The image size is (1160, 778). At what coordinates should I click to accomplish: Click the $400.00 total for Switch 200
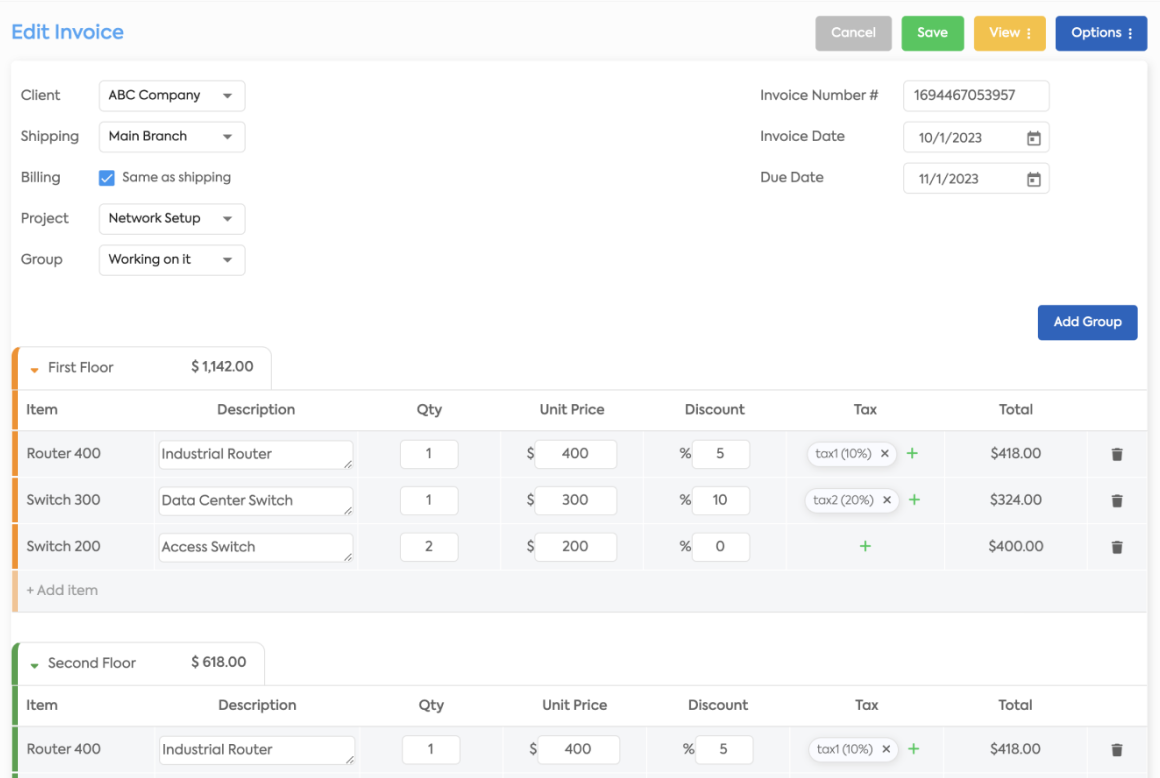point(1016,547)
